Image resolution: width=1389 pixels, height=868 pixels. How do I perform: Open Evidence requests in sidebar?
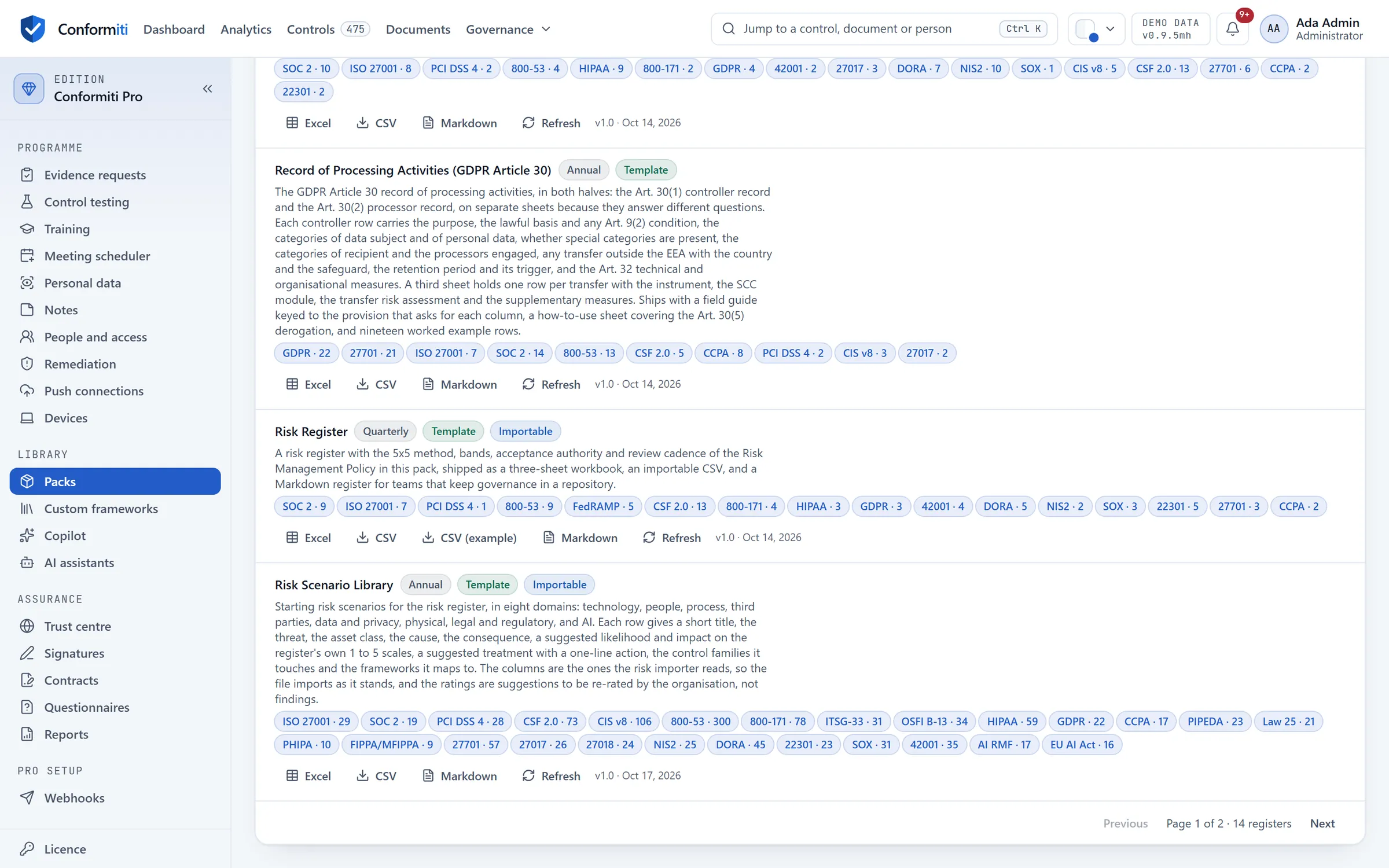pos(115,175)
